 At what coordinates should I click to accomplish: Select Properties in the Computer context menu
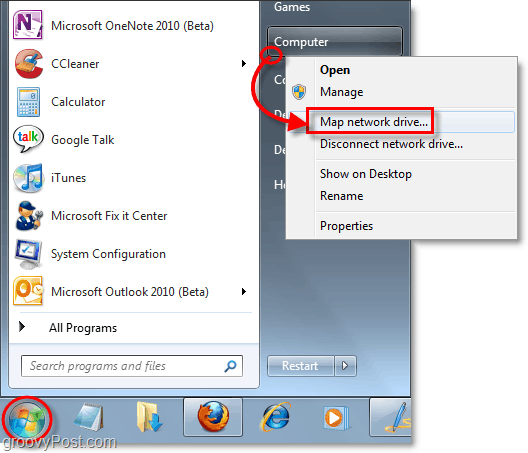pyautogui.click(x=346, y=226)
